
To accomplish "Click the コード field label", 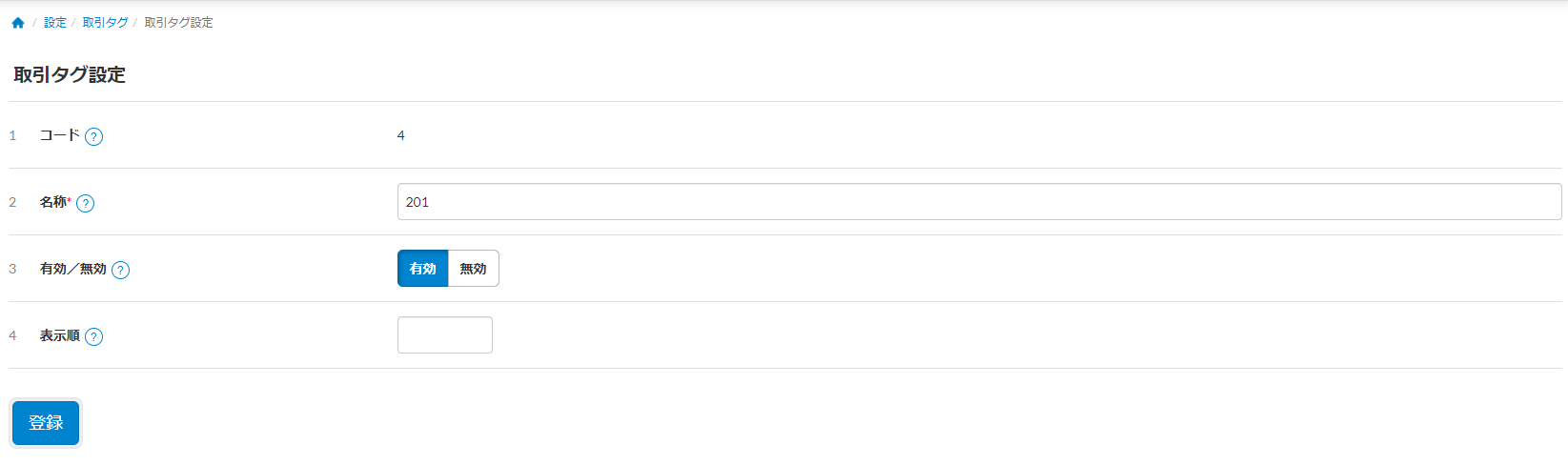I will coord(59,135).
